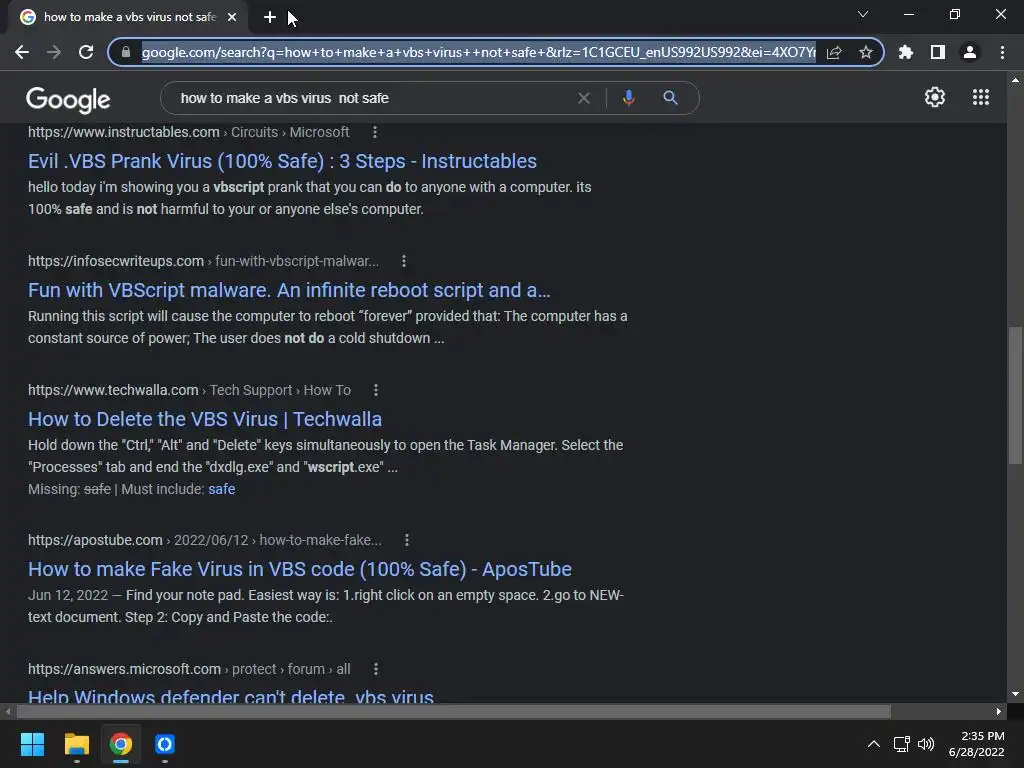
Task: Click the forward navigation arrow
Action: click(54, 52)
